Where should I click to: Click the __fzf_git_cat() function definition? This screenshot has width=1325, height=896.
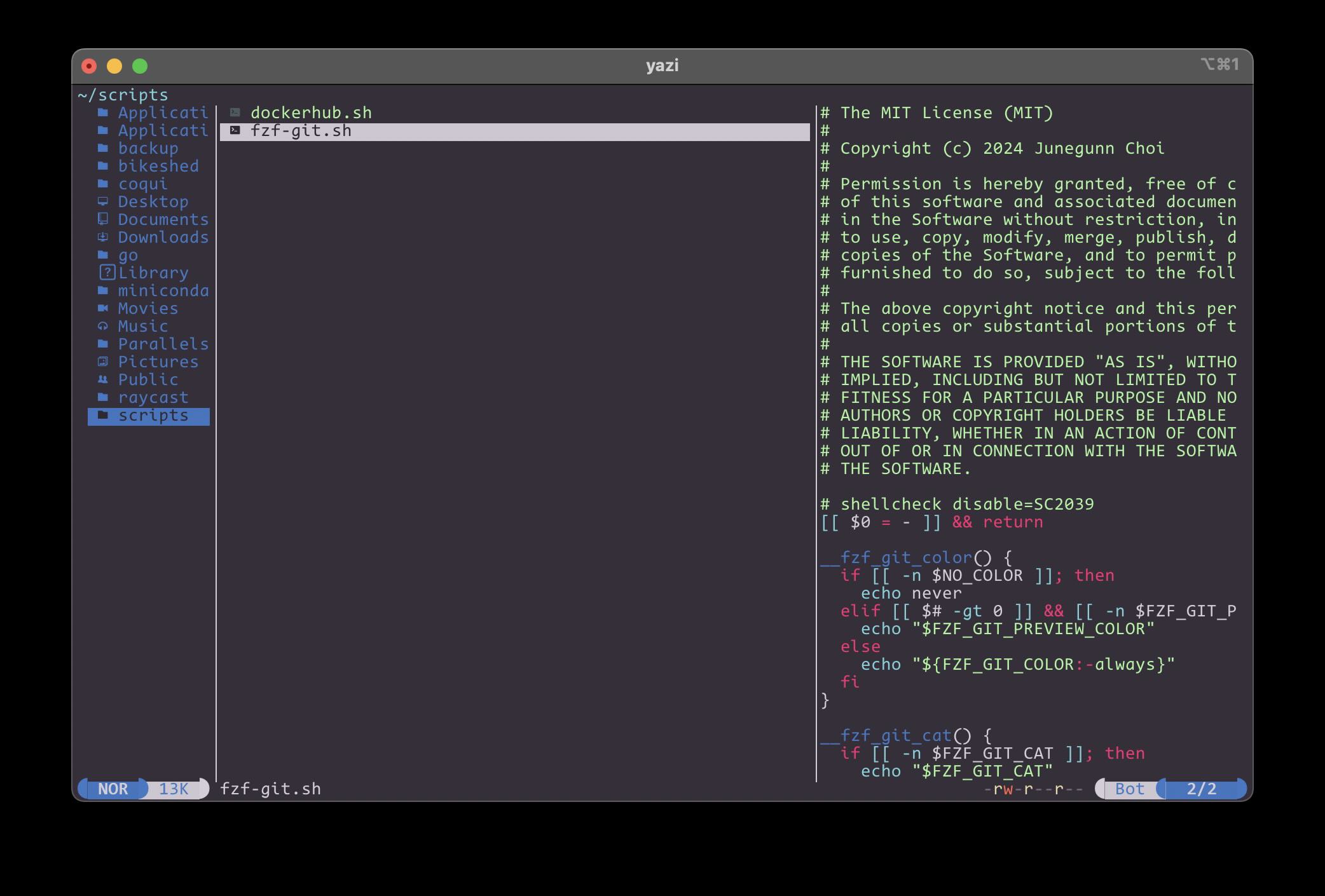(906, 736)
